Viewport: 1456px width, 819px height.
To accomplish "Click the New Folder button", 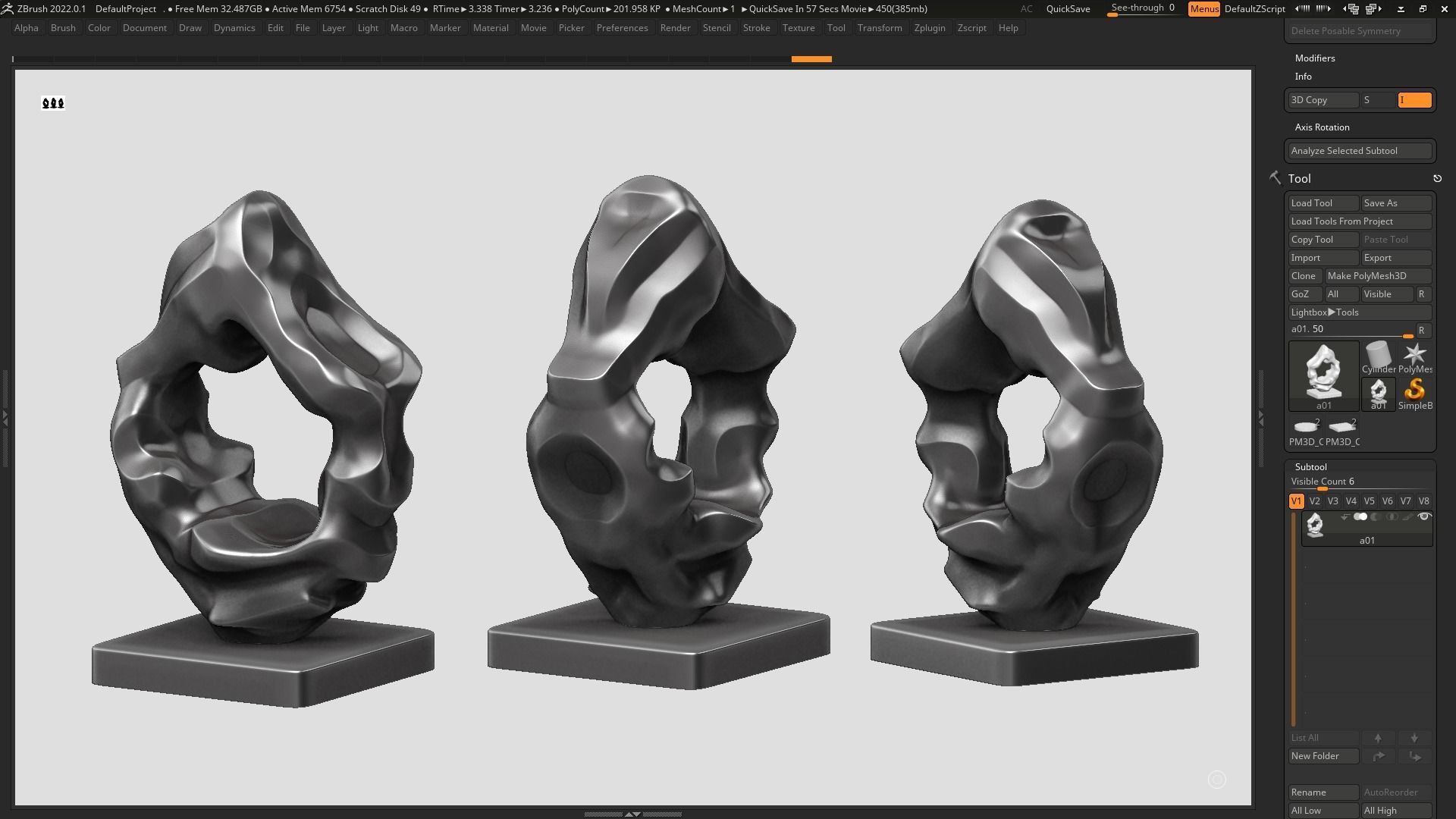I will 1323,756.
